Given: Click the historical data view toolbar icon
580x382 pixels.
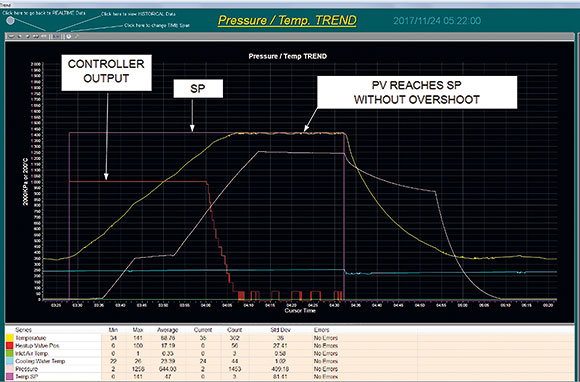Looking at the screenshot, I should pos(56,36).
